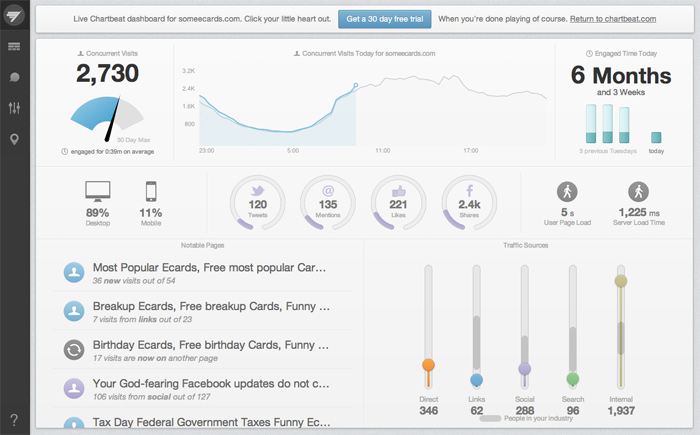Click the People in your industry legend
This screenshot has height=435, width=700.
[526, 418]
